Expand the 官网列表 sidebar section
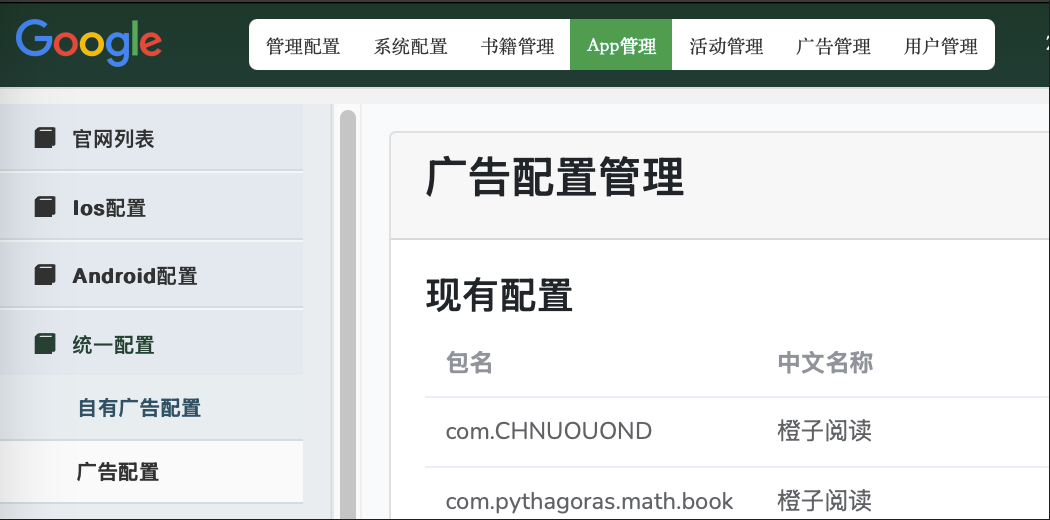 click(x=114, y=138)
